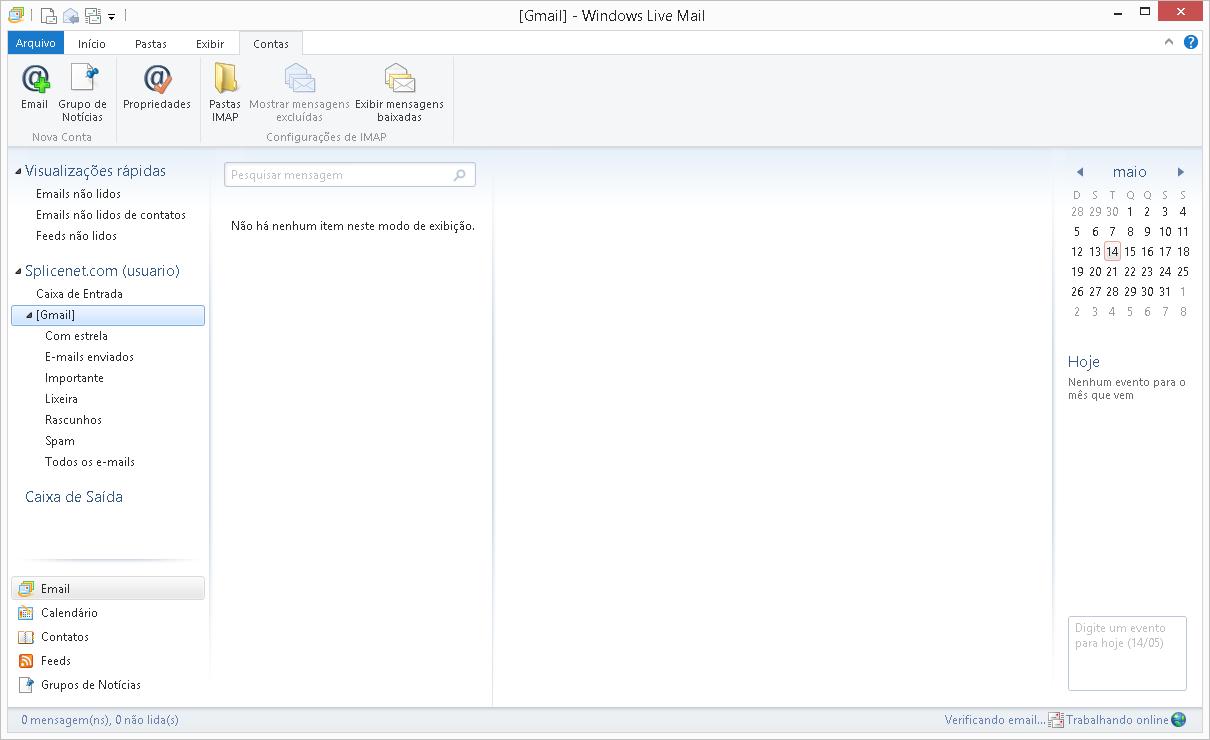Click the maio month header
Viewport: 1210px width, 740px height.
(1130, 172)
